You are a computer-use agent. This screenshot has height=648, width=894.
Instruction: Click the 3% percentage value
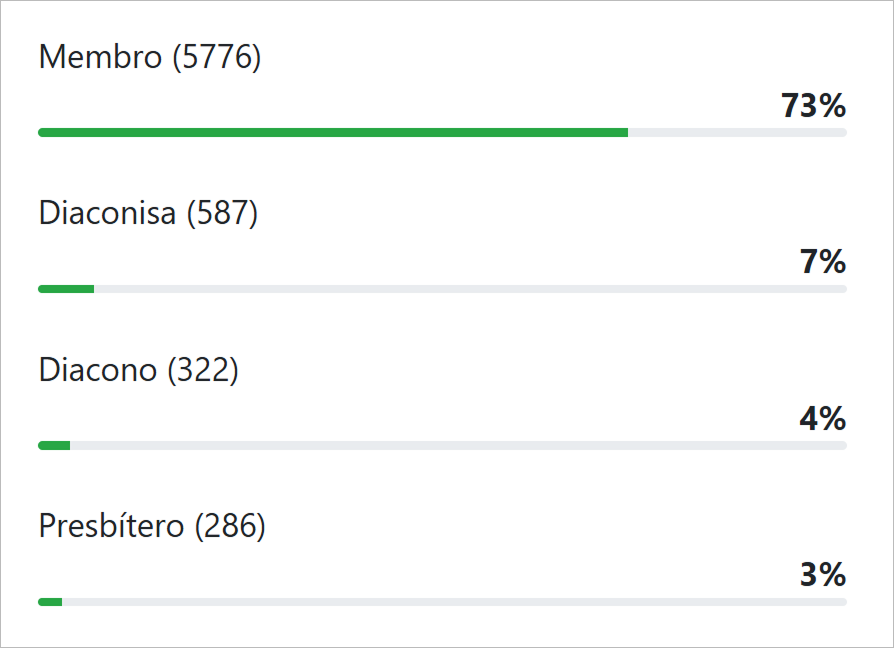coord(823,574)
